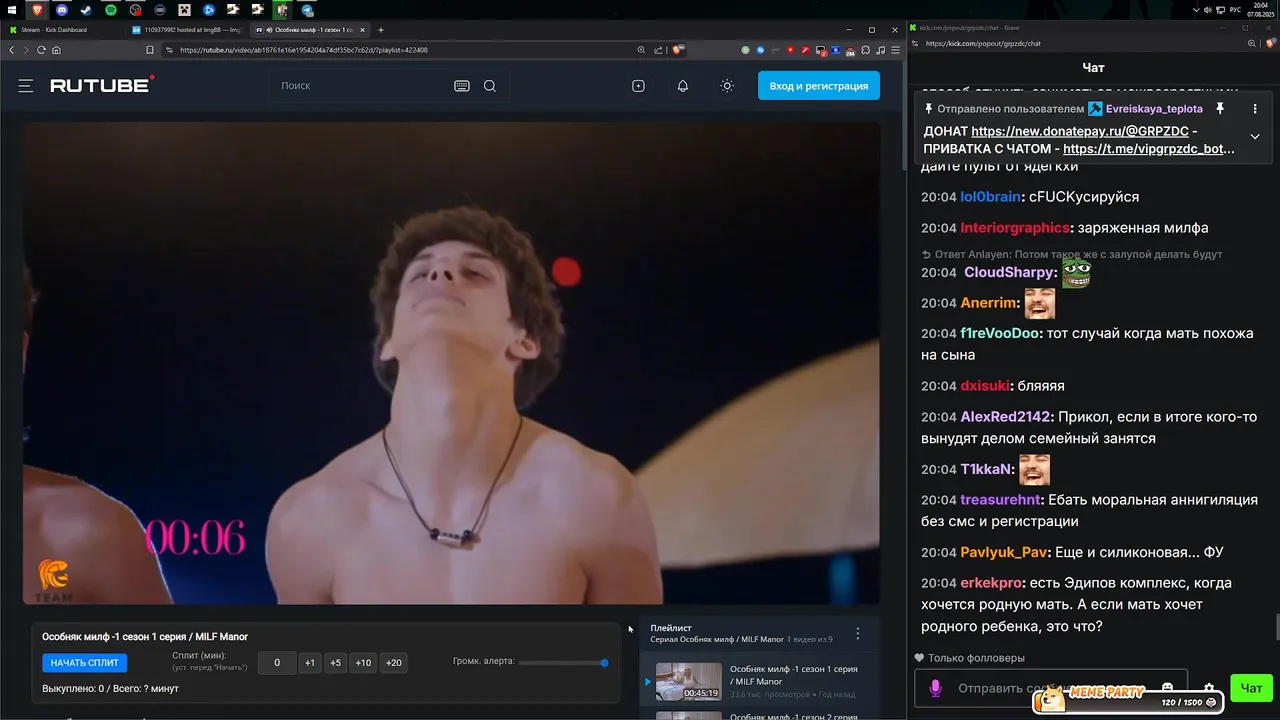
Task: Open the emoji picker in chat input
Action: pos(1166,688)
